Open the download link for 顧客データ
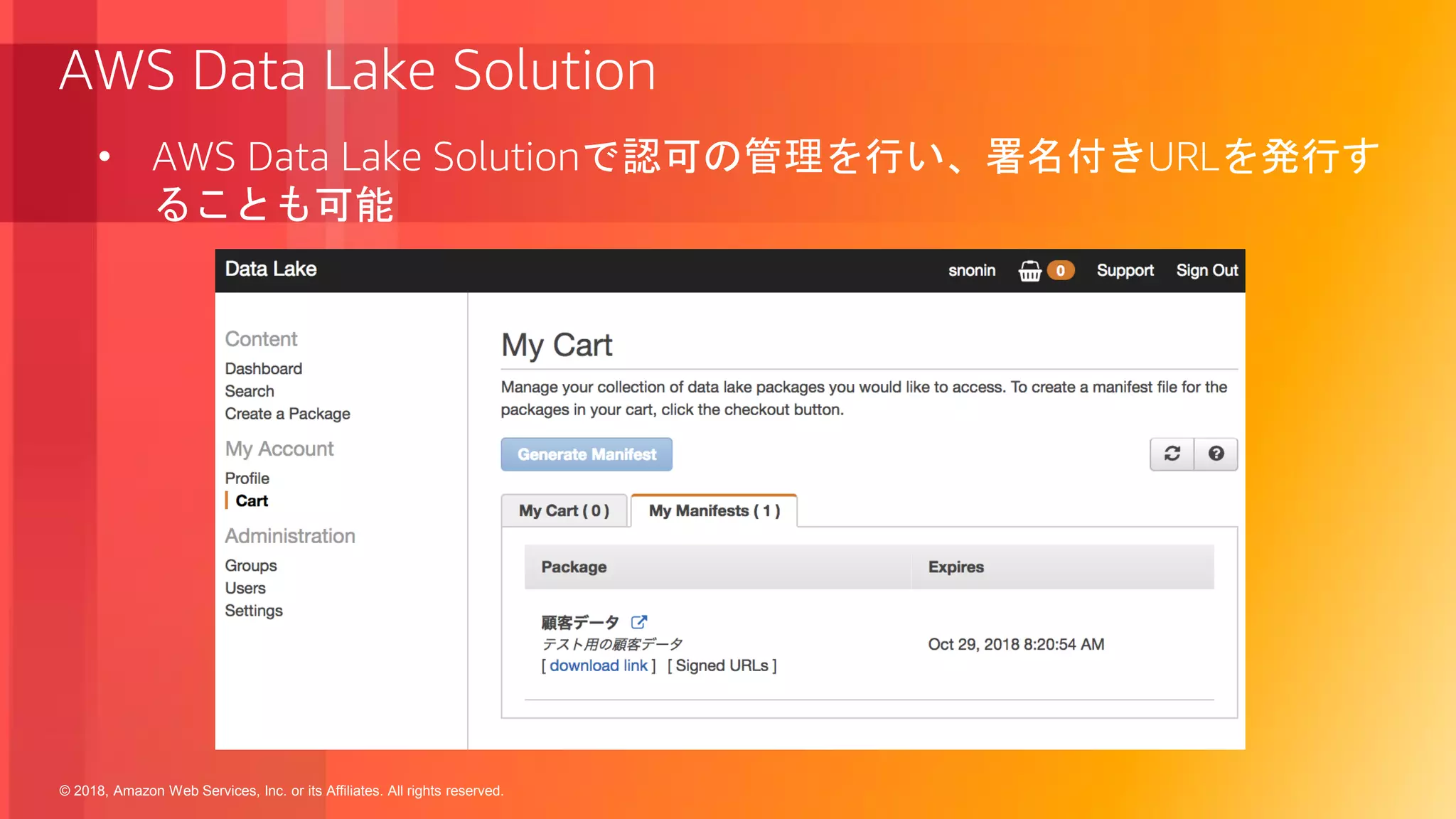This screenshot has height=819, width=1456. click(599, 665)
